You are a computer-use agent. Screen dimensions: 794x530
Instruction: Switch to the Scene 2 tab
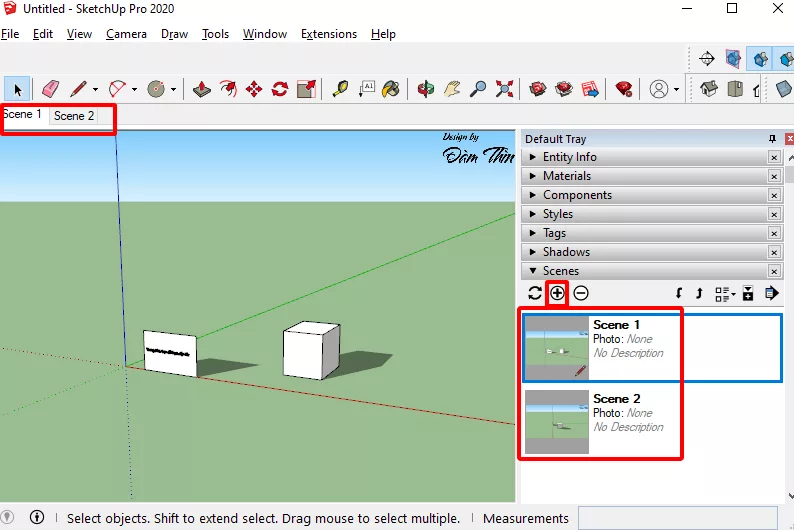point(74,115)
